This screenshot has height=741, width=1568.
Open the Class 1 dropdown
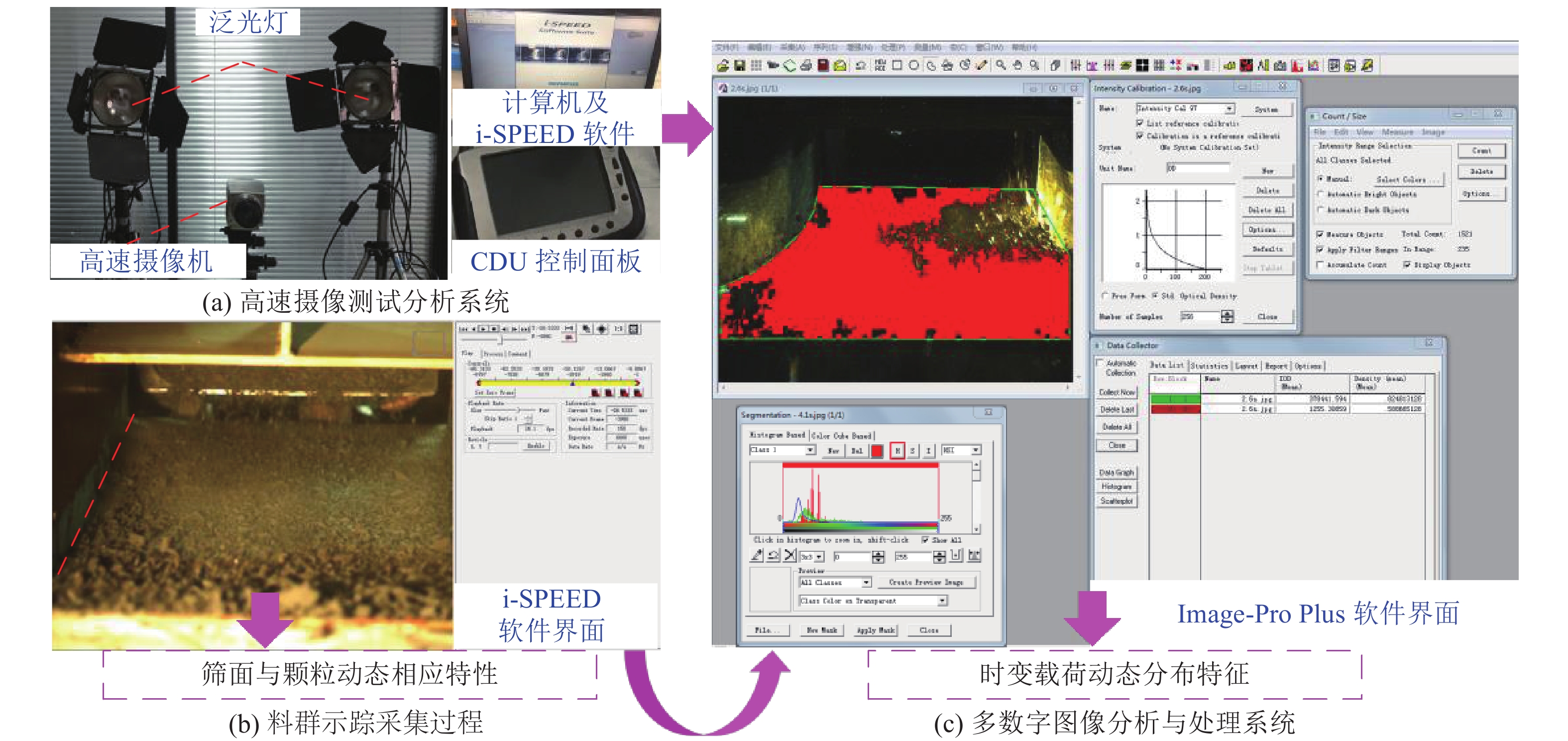click(810, 450)
